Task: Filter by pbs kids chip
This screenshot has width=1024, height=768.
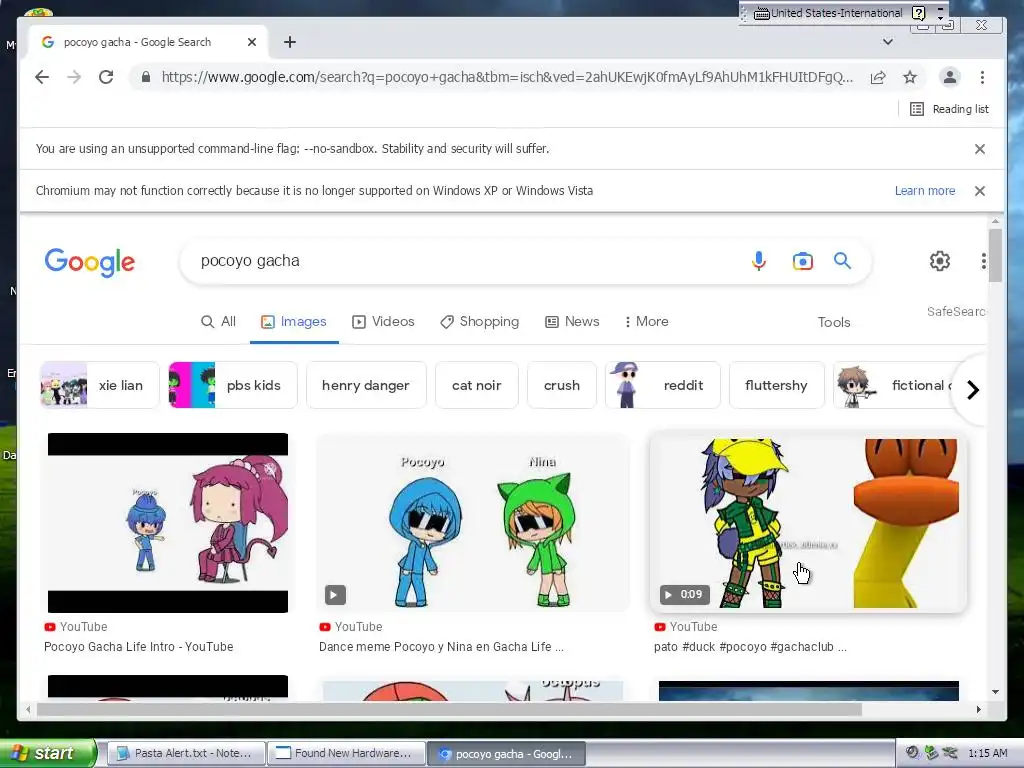Action: coord(233,385)
